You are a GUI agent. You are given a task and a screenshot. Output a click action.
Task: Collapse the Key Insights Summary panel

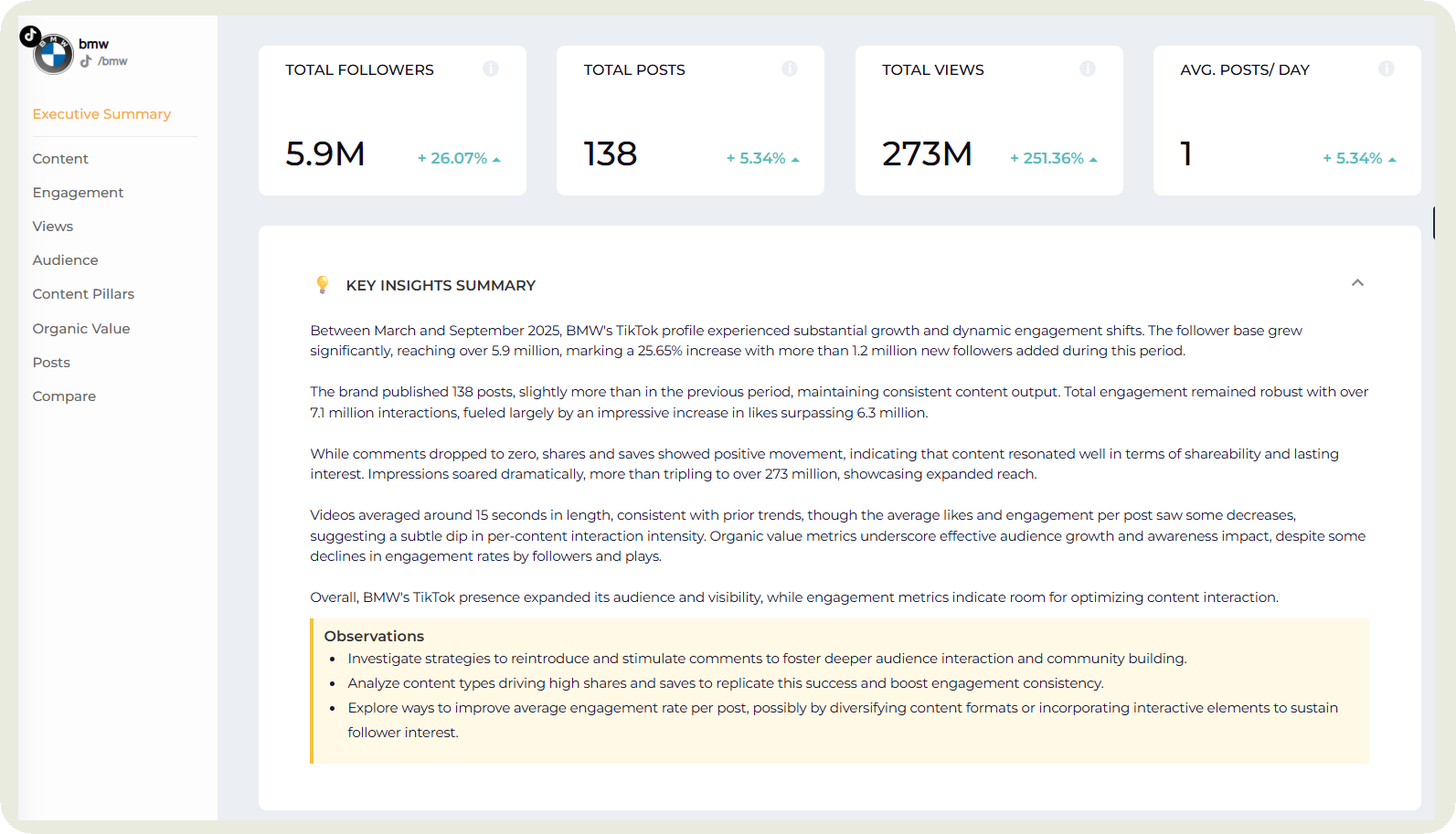(x=1357, y=283)
